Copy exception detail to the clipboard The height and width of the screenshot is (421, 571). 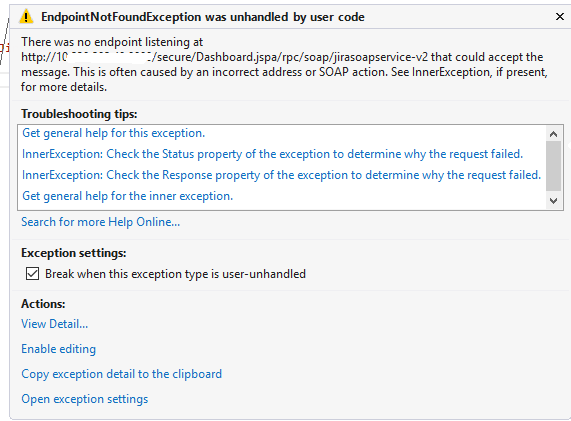tap(122, 374)
